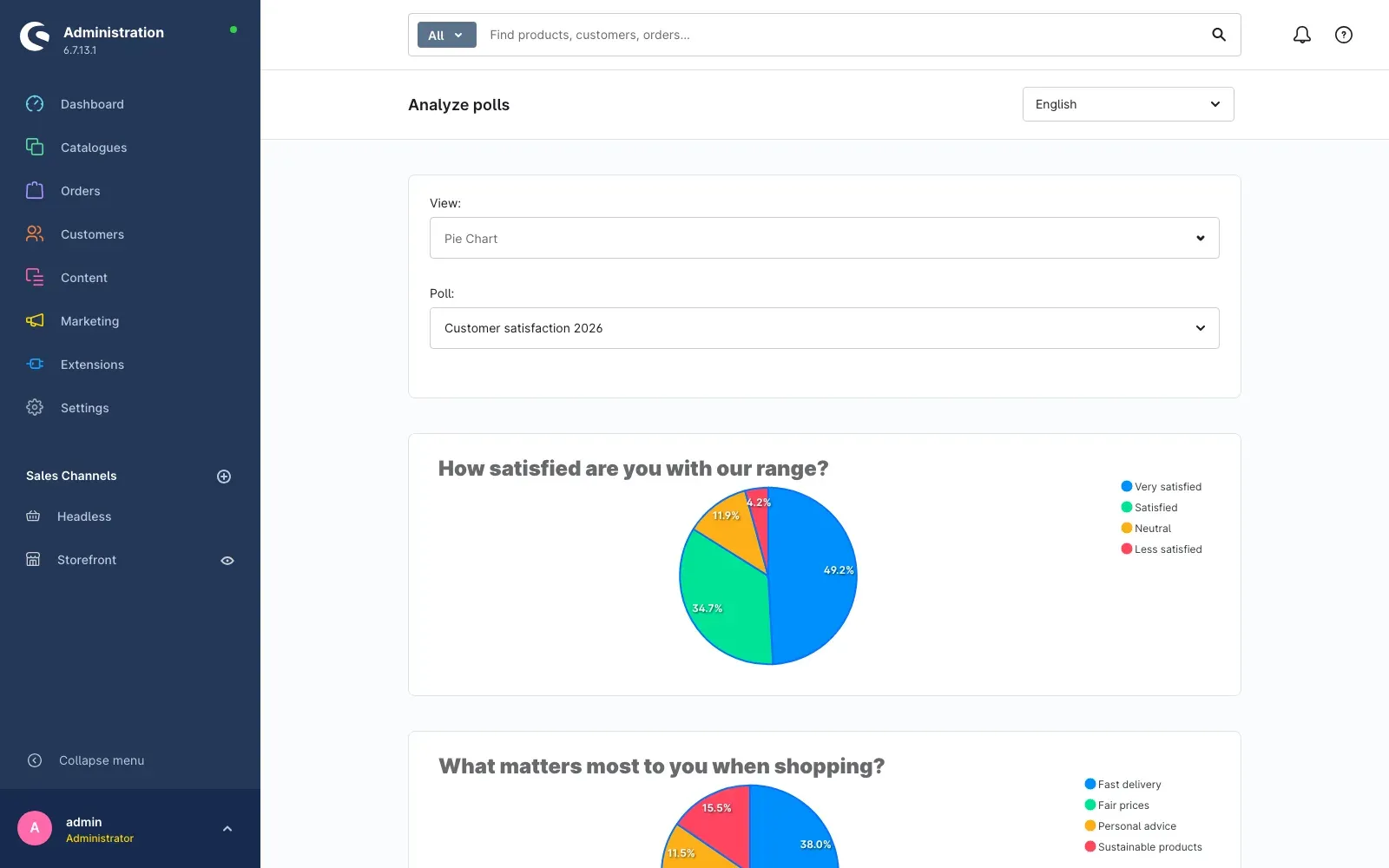Image resolution: width=1389 pixels, height=868 pixels.
Task: Click the Orders bag icon
Action: [x=35, y=191]
